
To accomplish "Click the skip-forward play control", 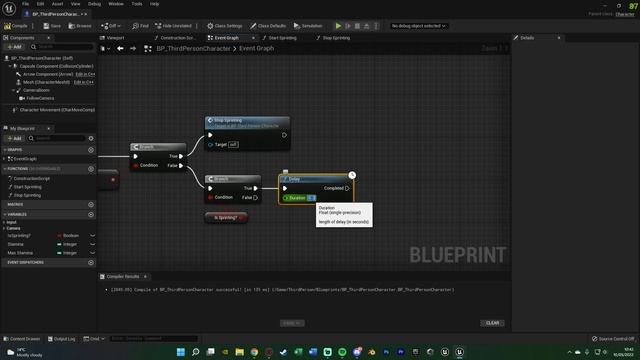I will click(x=348, y=26).
